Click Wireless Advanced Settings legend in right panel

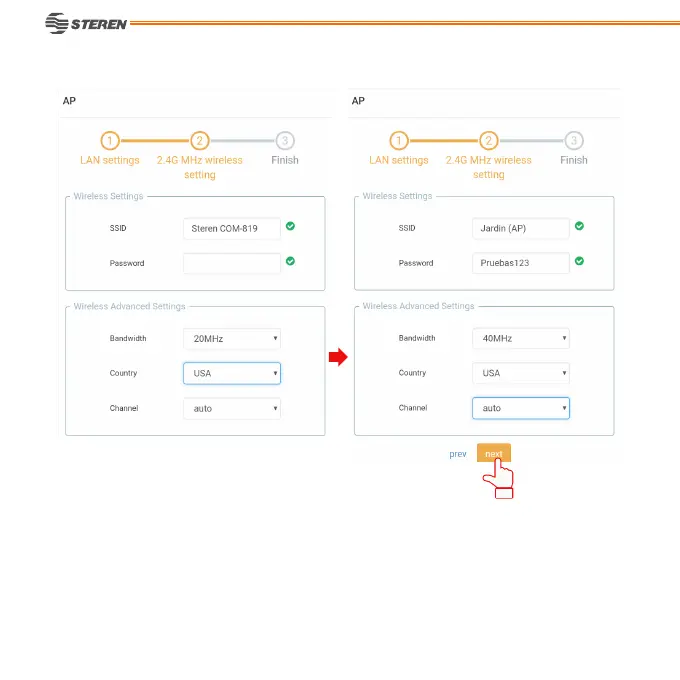point(418,306)
